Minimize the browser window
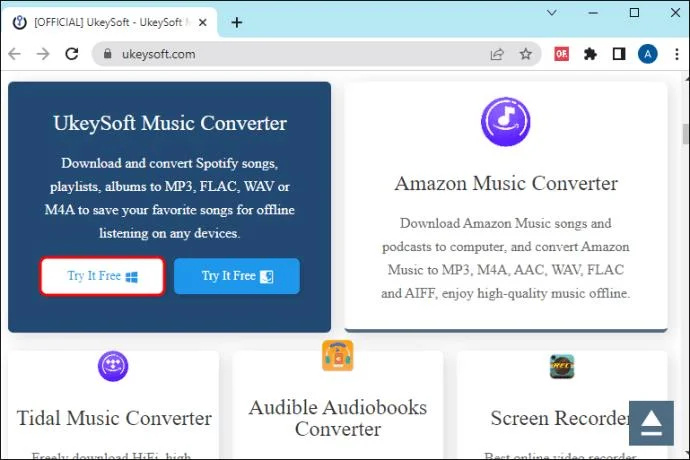 coord(593,13)
